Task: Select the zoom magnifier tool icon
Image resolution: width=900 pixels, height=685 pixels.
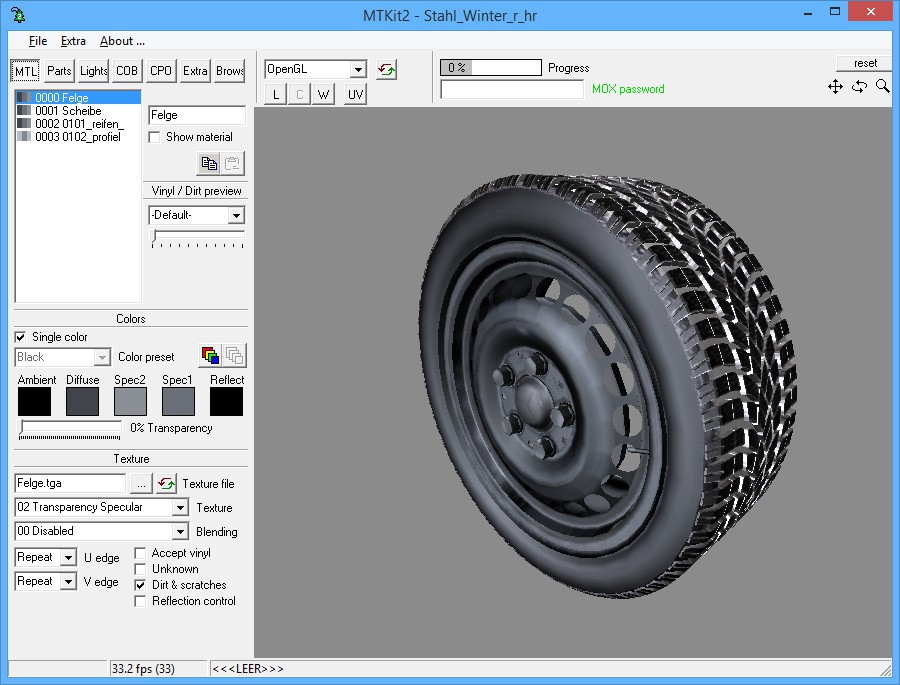Action: coord(882,87)
